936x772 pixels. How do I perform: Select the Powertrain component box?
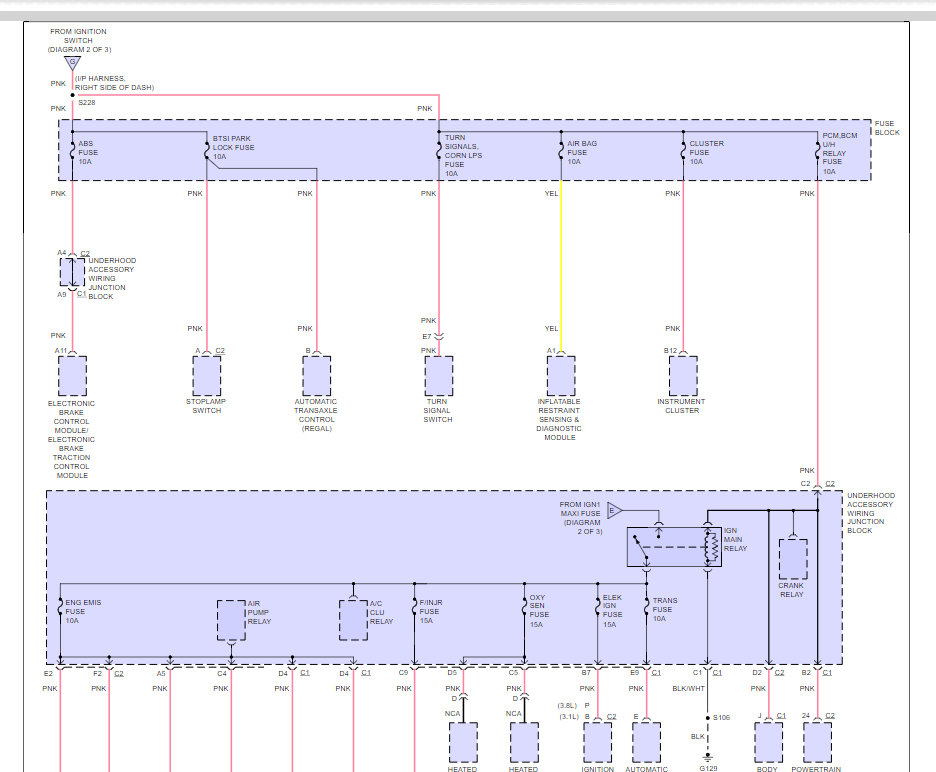[817, 742]
